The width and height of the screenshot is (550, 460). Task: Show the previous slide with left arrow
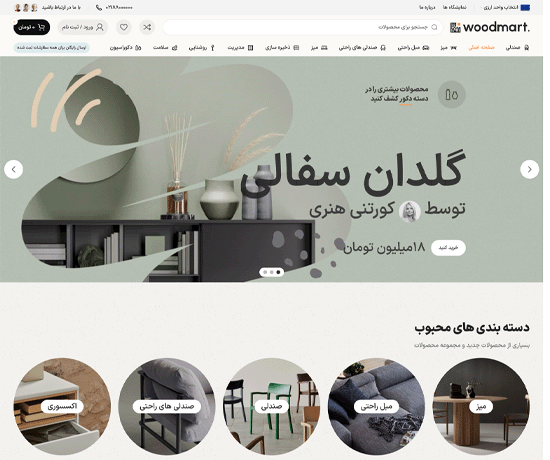13,169
